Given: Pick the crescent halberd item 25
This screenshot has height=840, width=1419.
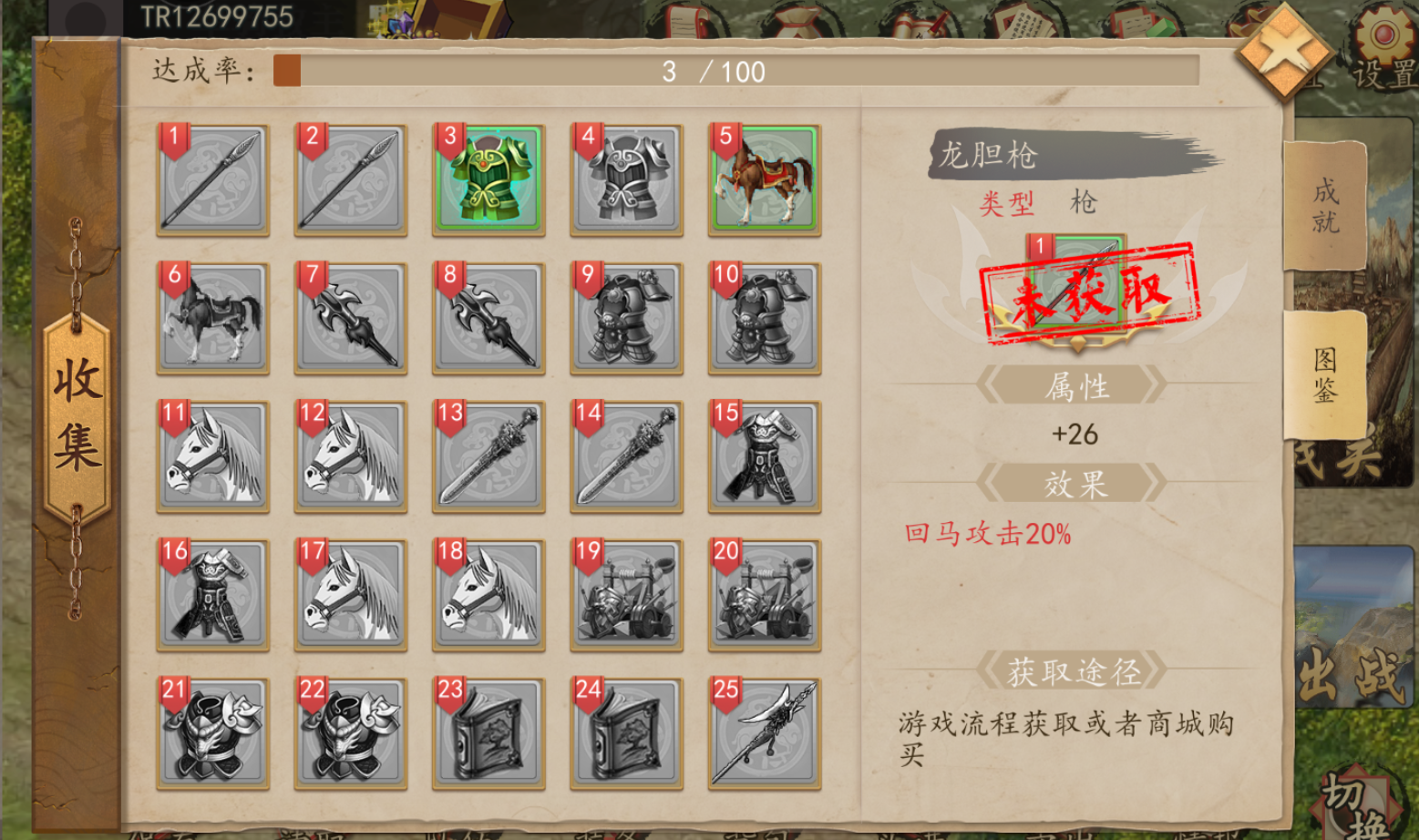Looking at the screenshot, I should (765, 733).
